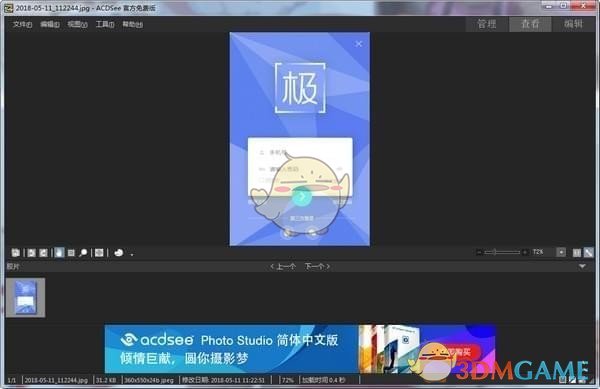Open the 编辑 (Edit) menu in menu bar
The width and height of the screenshot is (600, 389).
pyautogui.click(x=50, y=24)
